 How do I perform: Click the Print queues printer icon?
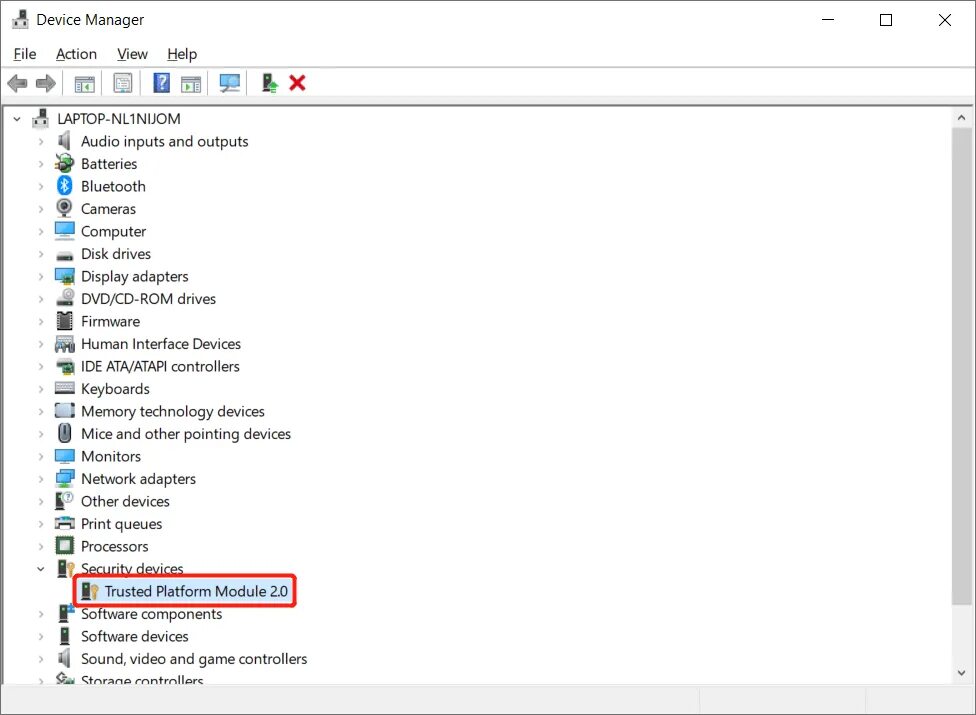pos(64,523)
